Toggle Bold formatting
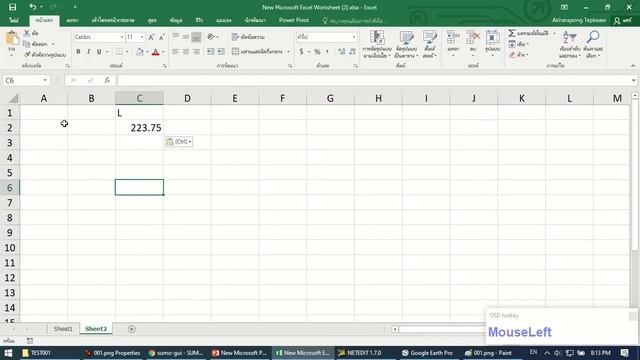This screenshot has width=640, height=360. 78,52
